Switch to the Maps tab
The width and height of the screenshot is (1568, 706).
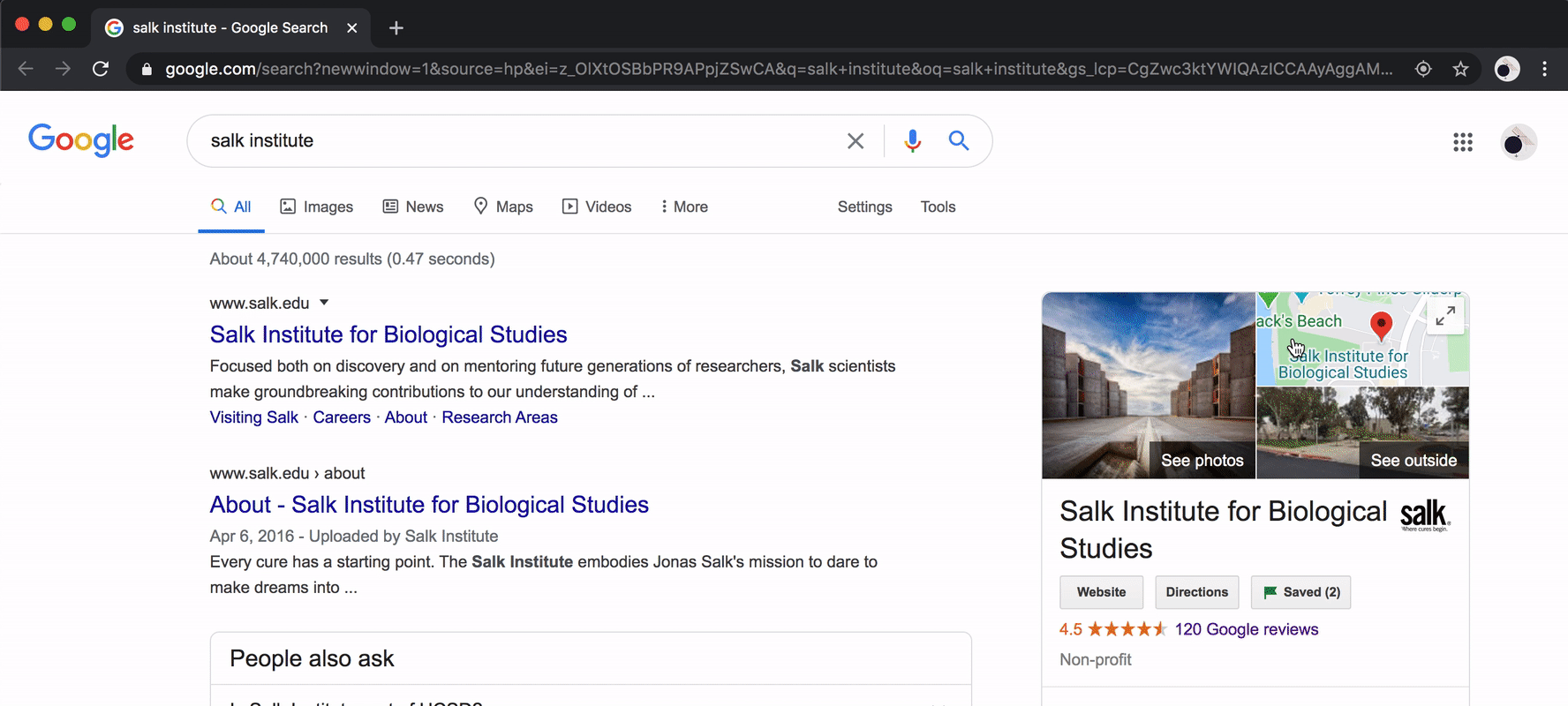point(503,207)
